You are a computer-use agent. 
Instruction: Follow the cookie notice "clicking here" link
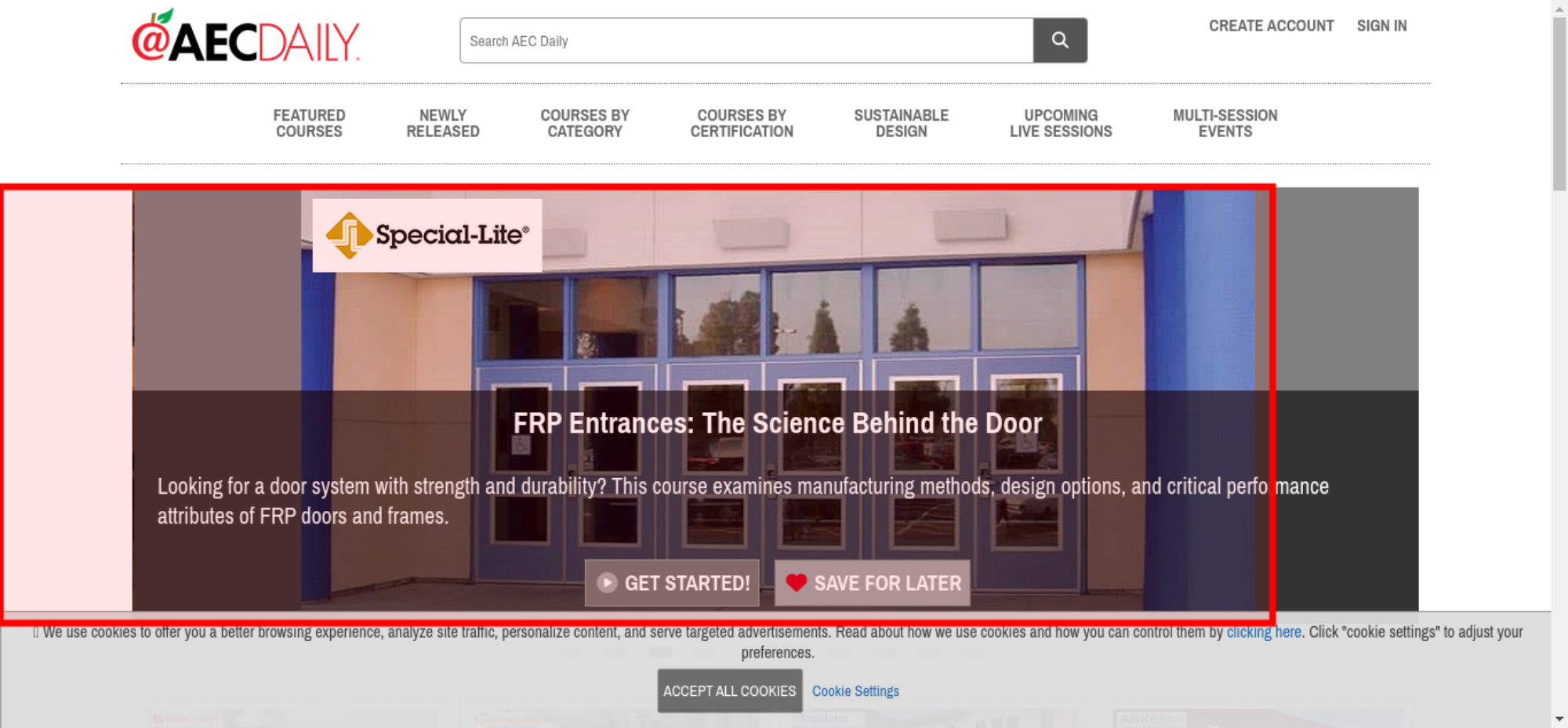tap(1263, 632)
